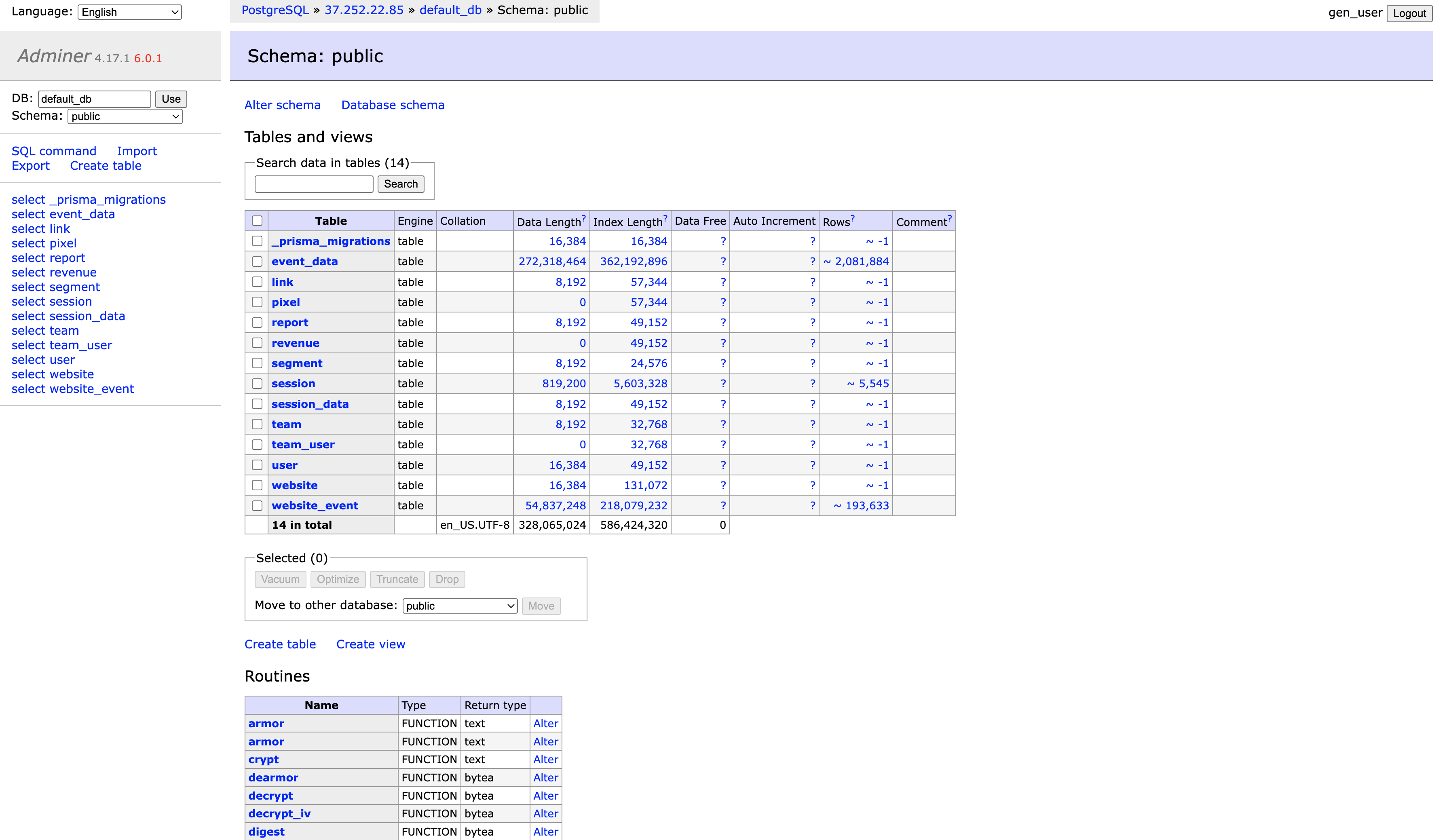
Task: Click session rows count ~ 5,545
Action: [x=868, y=384]
